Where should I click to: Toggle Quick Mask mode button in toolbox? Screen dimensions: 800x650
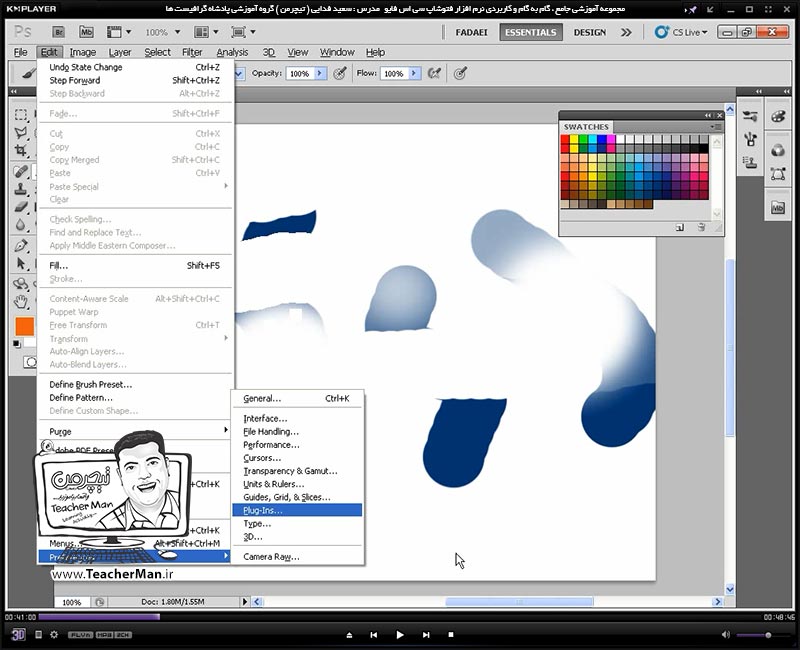[31, 362]
